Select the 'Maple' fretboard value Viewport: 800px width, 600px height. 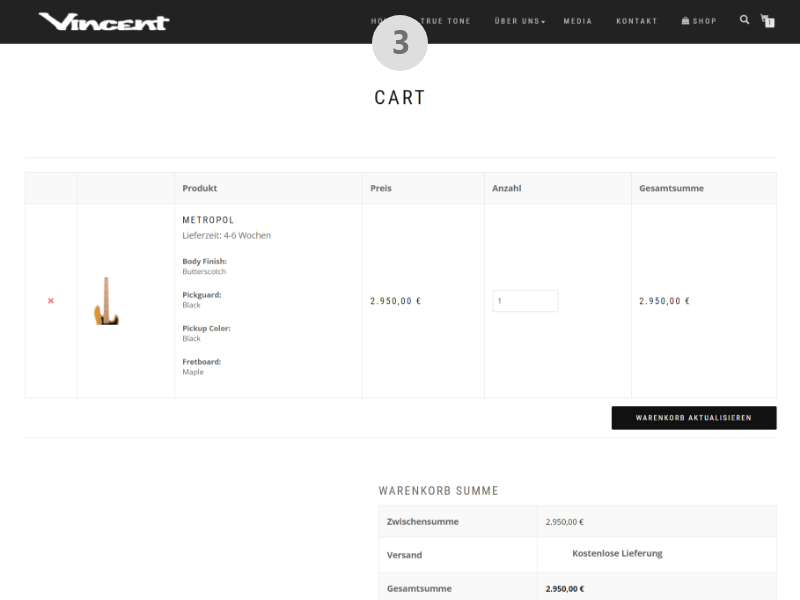click(x=193, y=372)
